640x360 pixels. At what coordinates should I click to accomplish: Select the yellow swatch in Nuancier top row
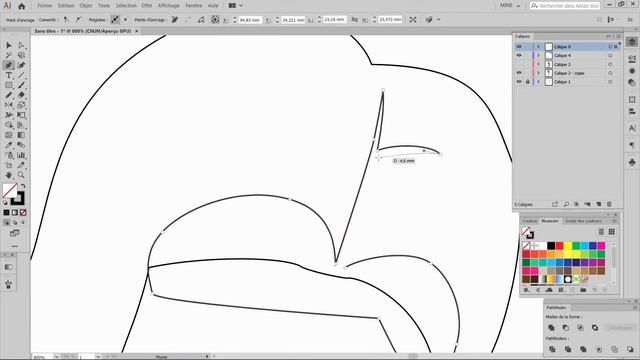tap(568, 246)
